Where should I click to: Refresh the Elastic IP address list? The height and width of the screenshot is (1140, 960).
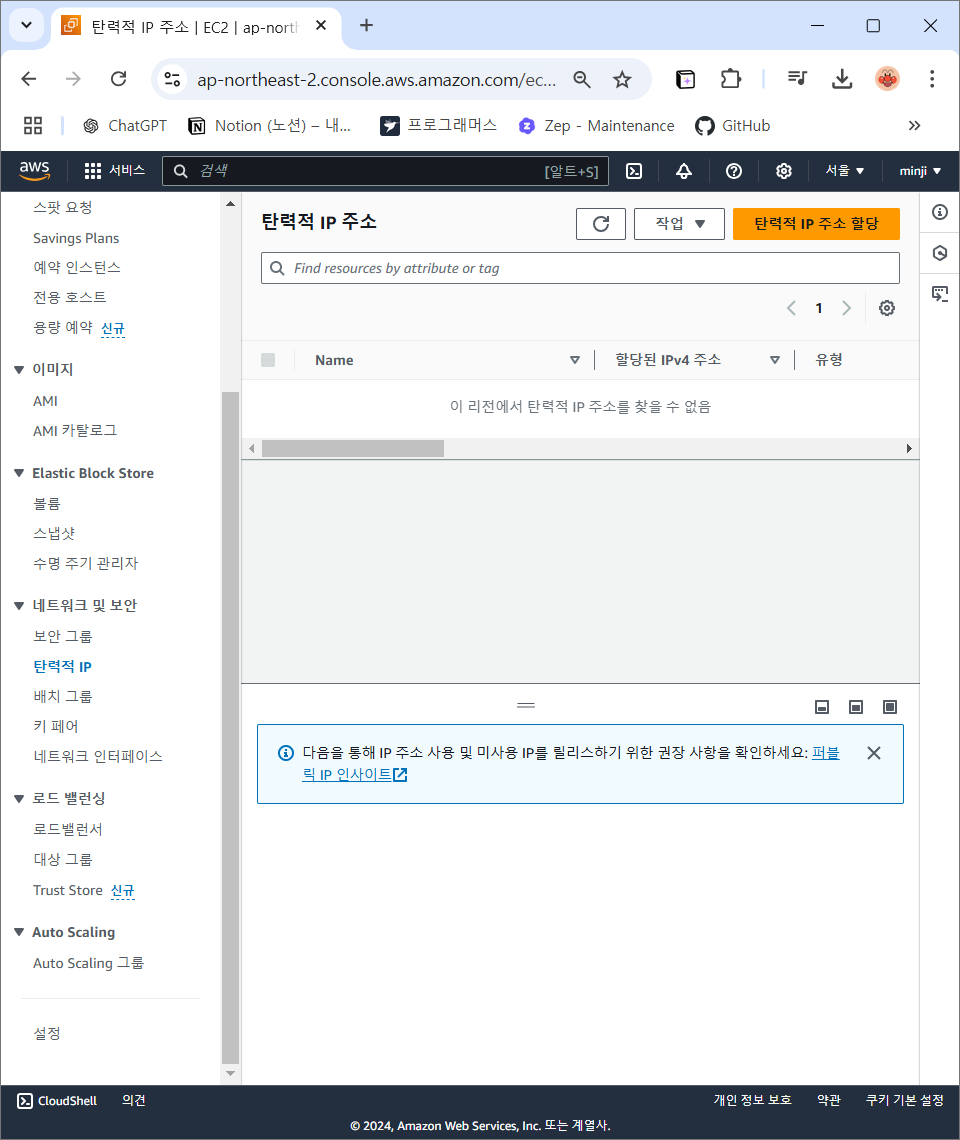[x=601, y=224]
